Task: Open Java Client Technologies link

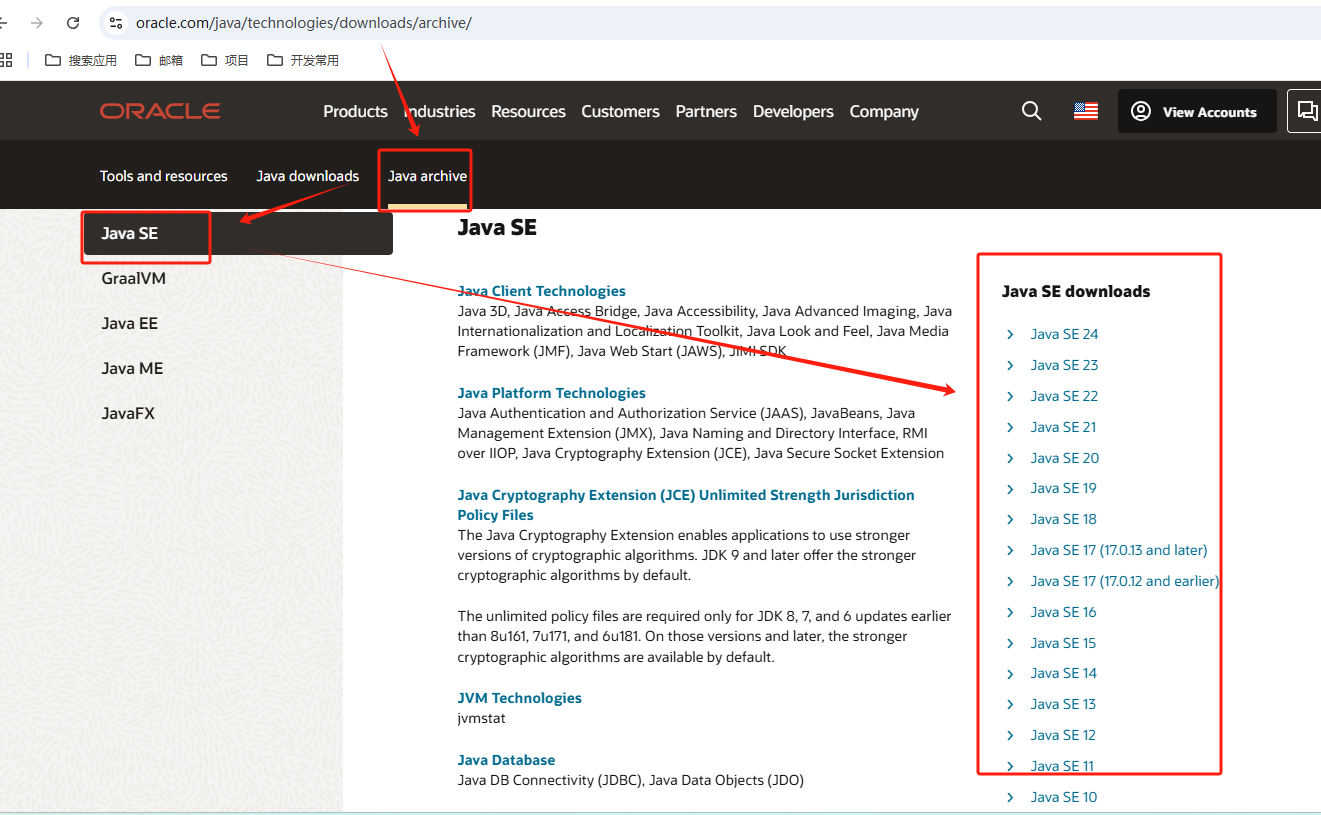Action: 541,291
